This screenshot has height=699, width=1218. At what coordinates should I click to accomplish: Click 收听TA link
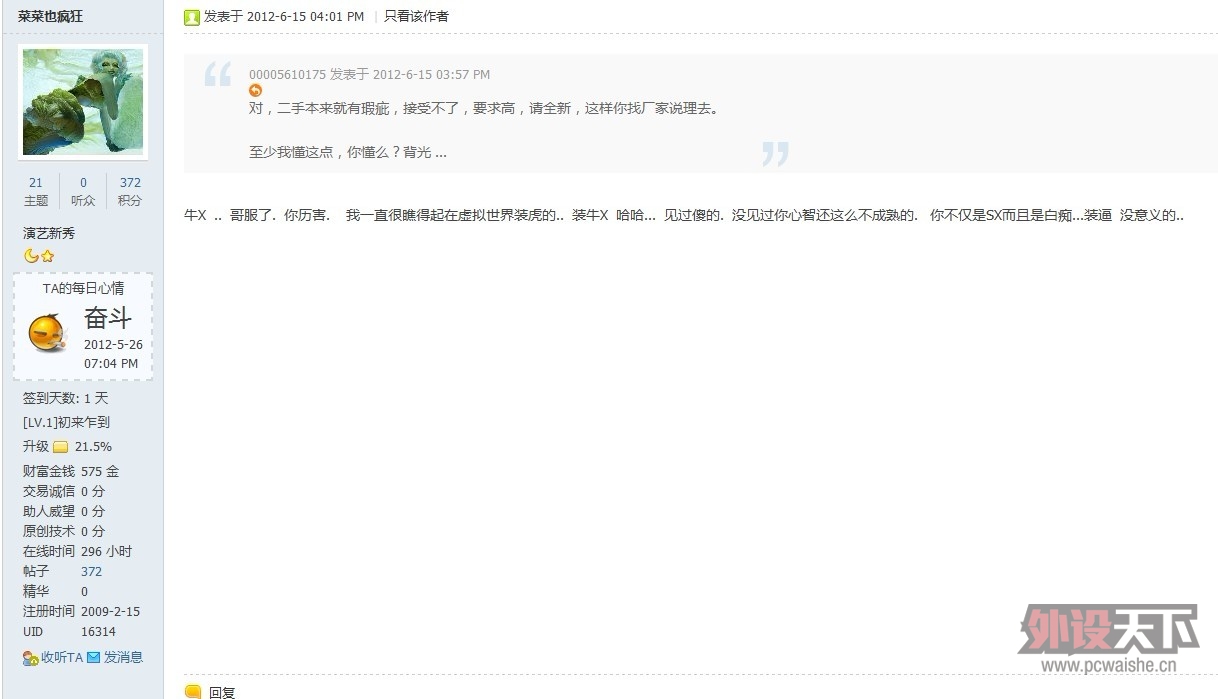coord(62,657)
